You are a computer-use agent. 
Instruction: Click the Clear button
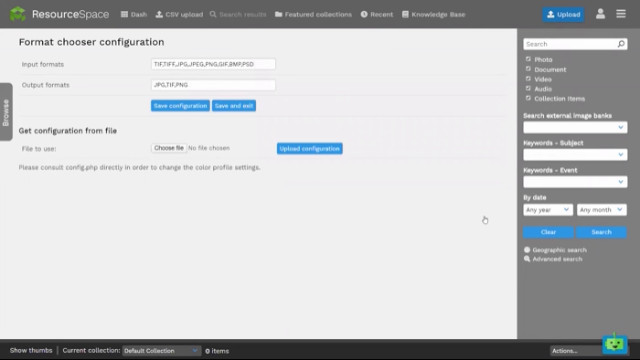(548, 232)
